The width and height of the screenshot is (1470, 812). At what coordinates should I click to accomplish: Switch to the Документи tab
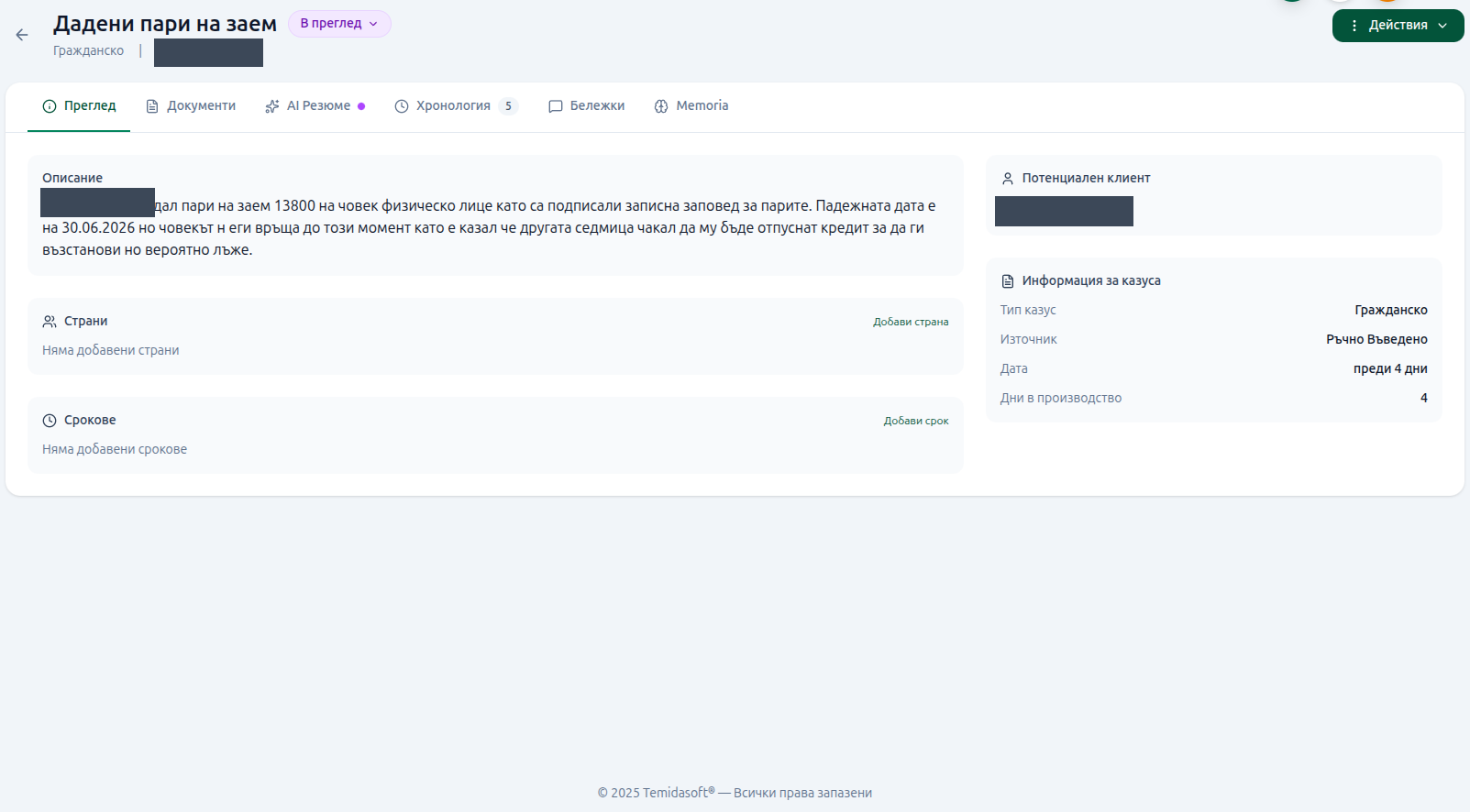191,106
